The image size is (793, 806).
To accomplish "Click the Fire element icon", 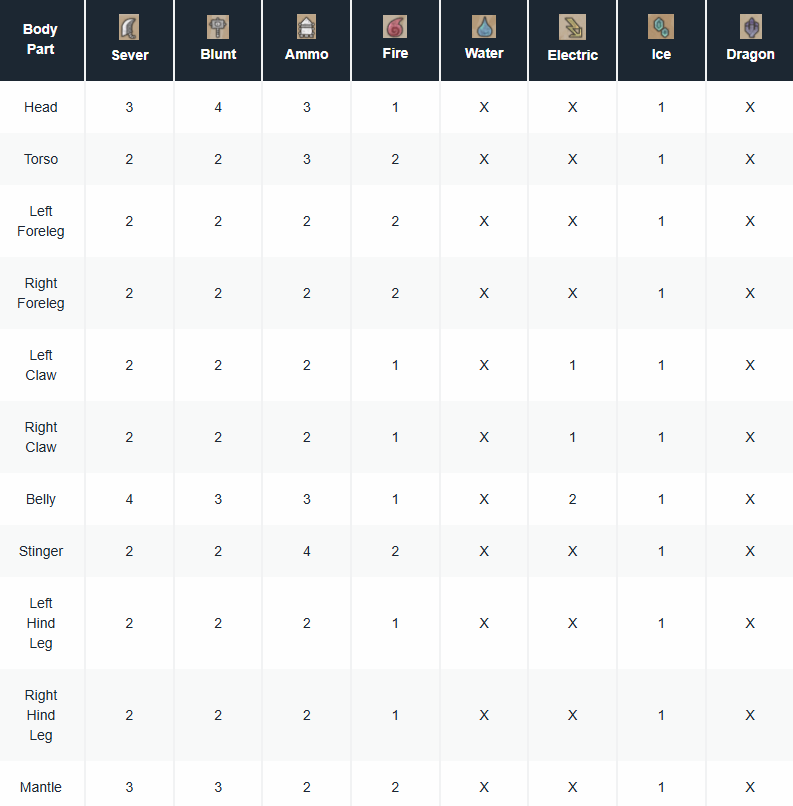I will 395,27.
